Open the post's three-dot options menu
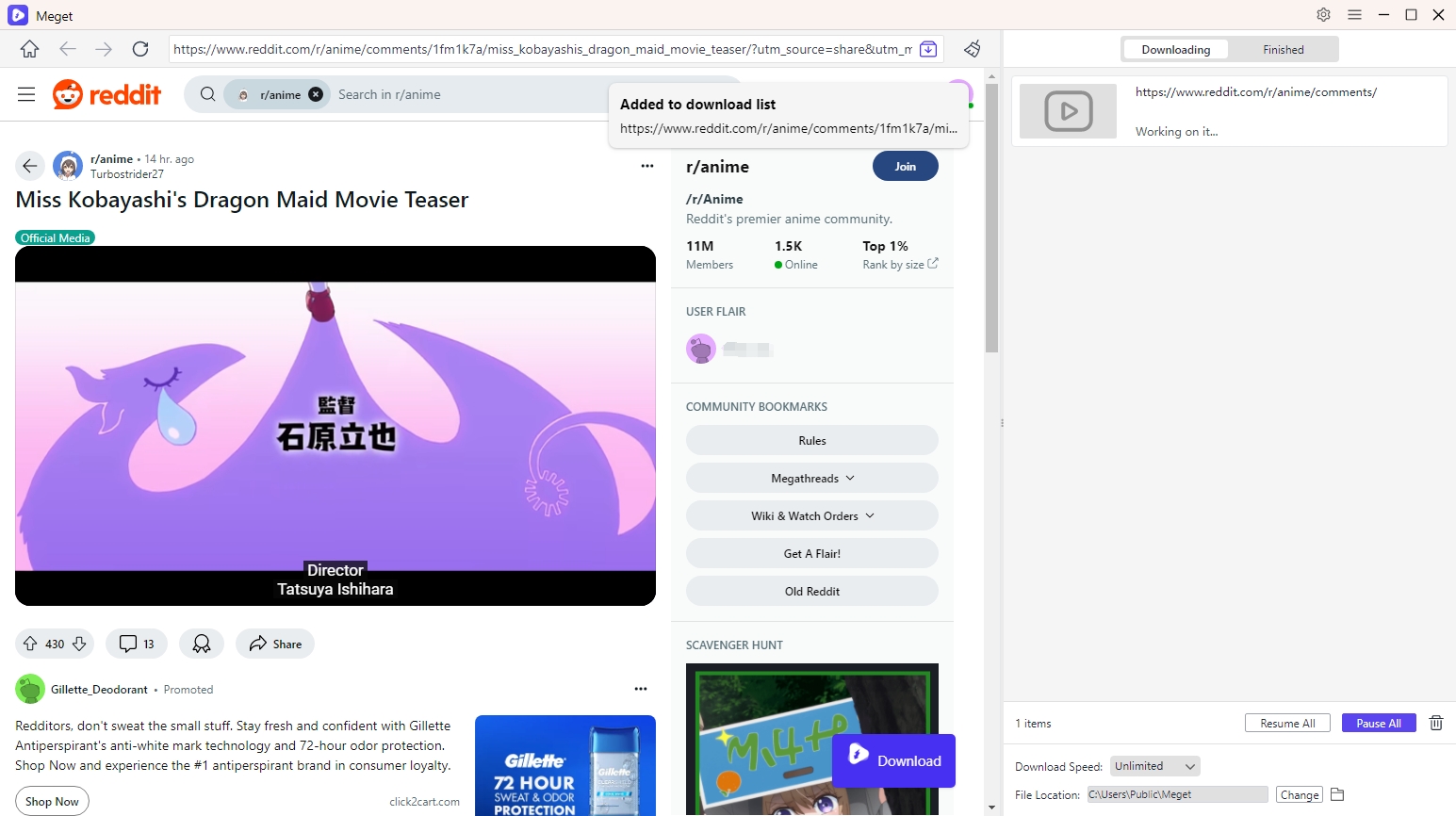This screenshot has height=816, width=1456. pos(646,166)
